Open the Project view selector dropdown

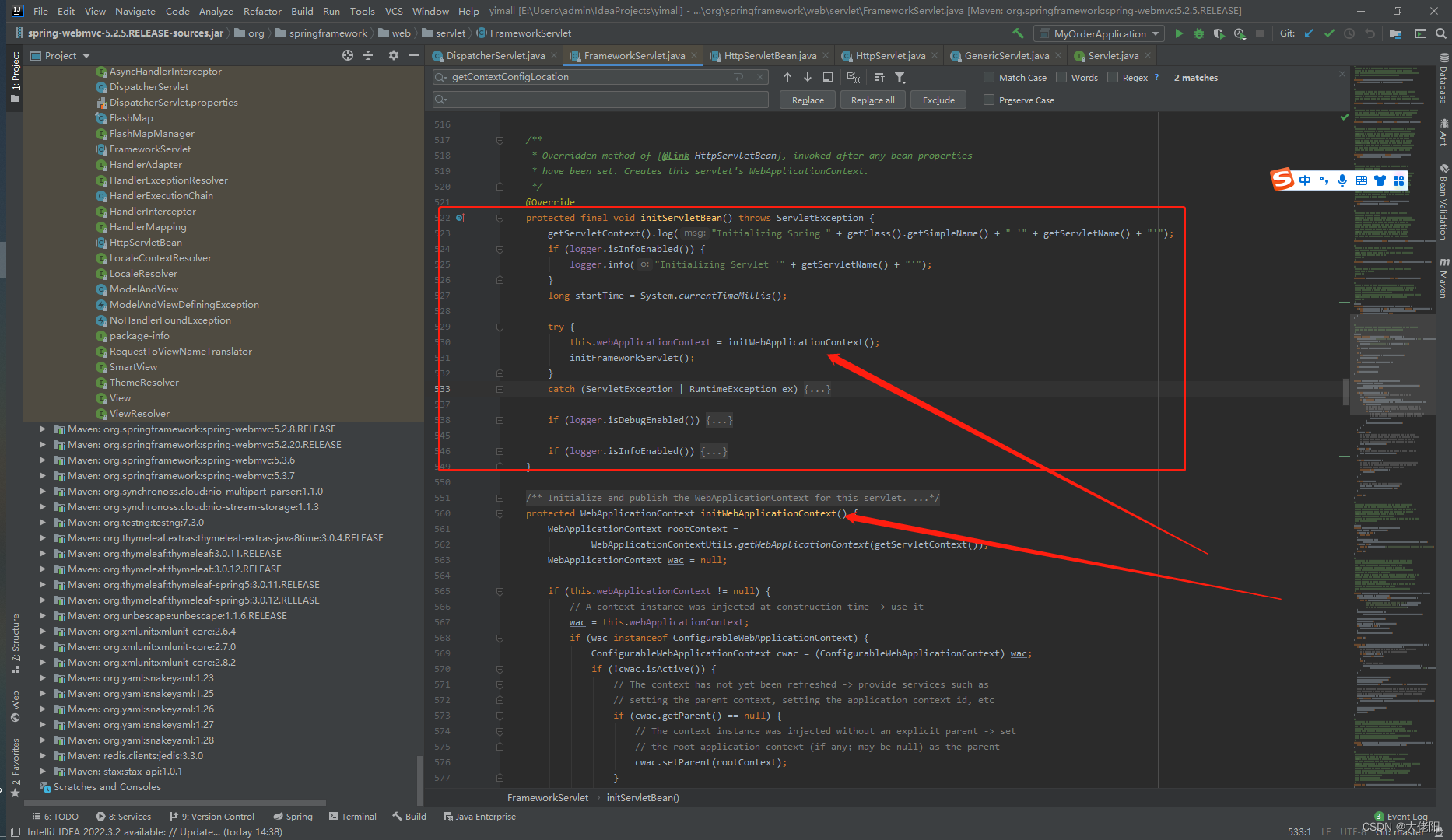coord(61,55)
